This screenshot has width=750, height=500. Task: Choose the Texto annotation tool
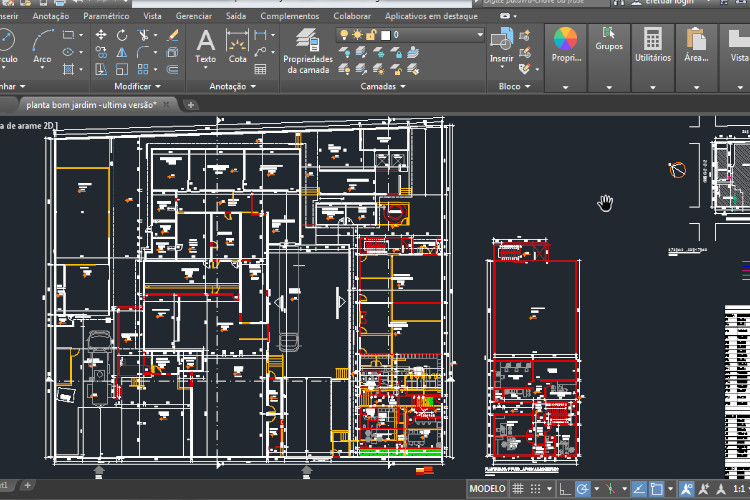coord(205,45)
